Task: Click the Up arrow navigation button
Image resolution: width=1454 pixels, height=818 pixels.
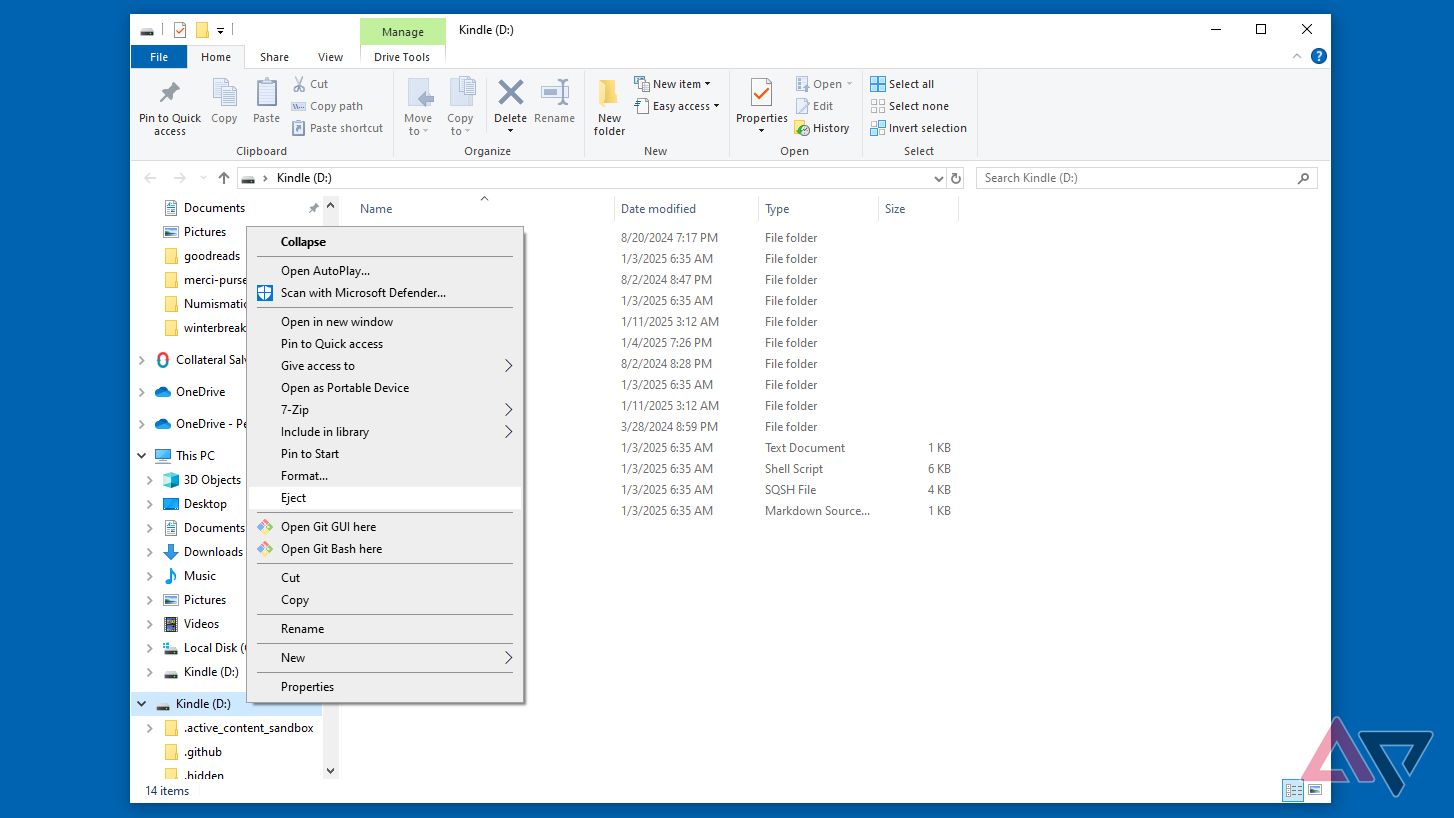Action: tap(224, 178)
